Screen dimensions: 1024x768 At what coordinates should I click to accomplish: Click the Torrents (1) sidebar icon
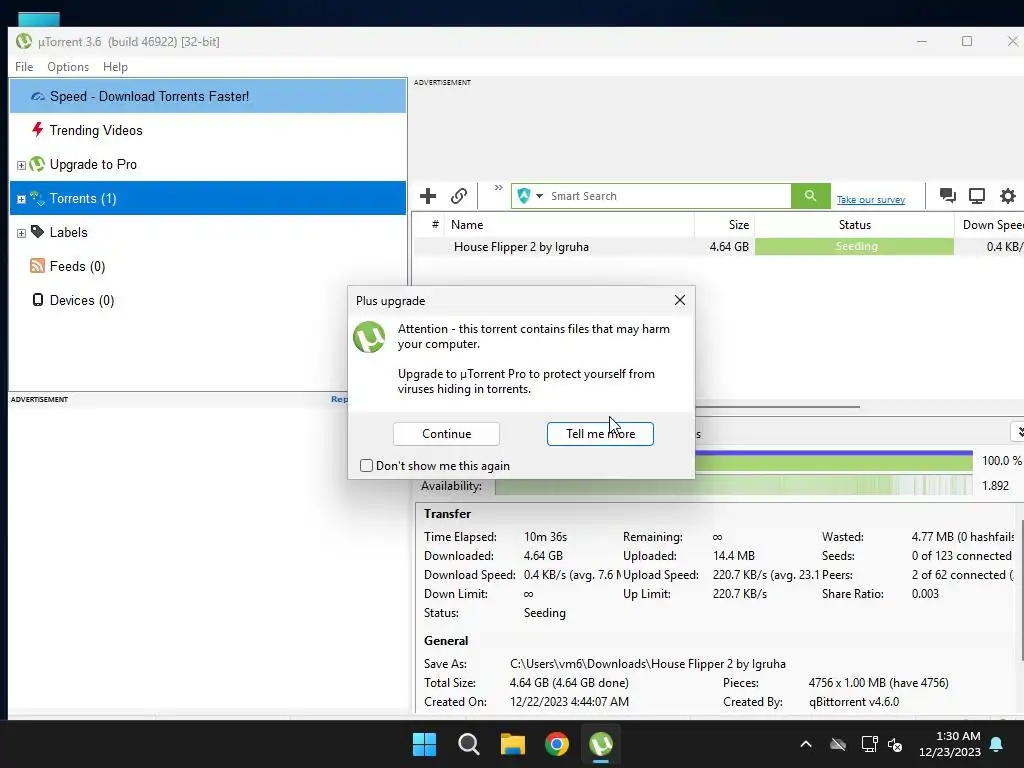coord(37,198)
